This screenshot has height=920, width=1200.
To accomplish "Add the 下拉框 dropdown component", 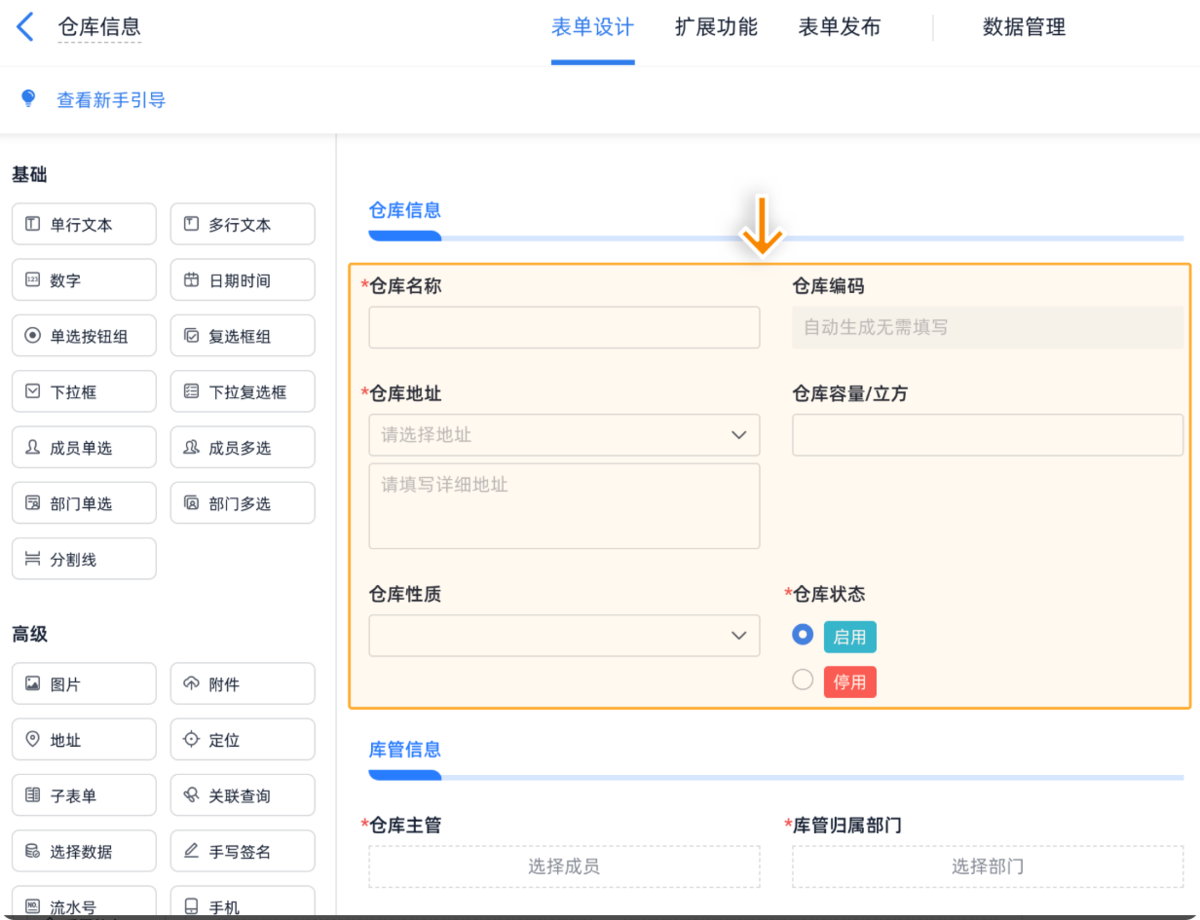I will 84,393.
